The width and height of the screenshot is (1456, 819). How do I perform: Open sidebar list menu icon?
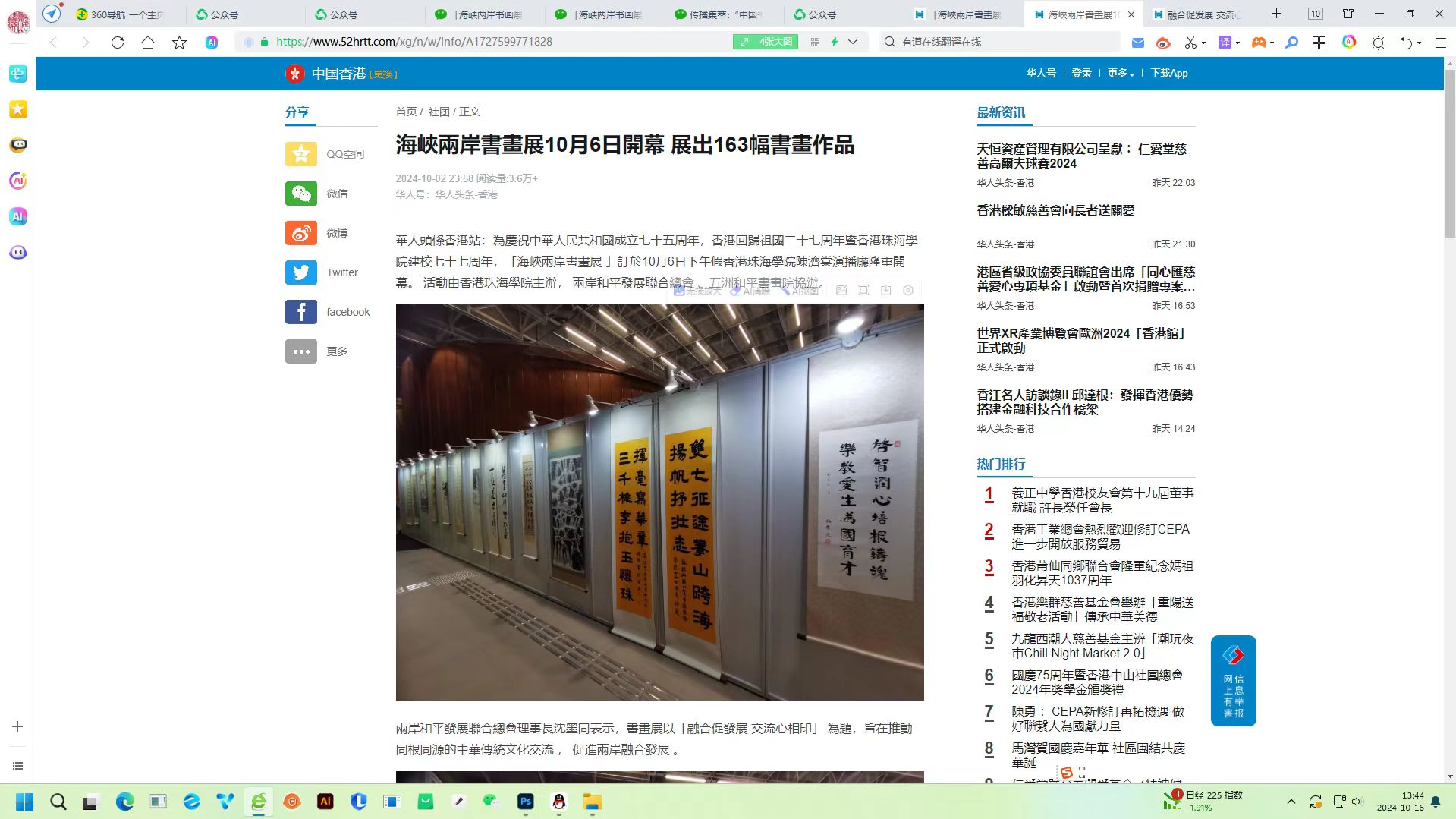point(18,766)
